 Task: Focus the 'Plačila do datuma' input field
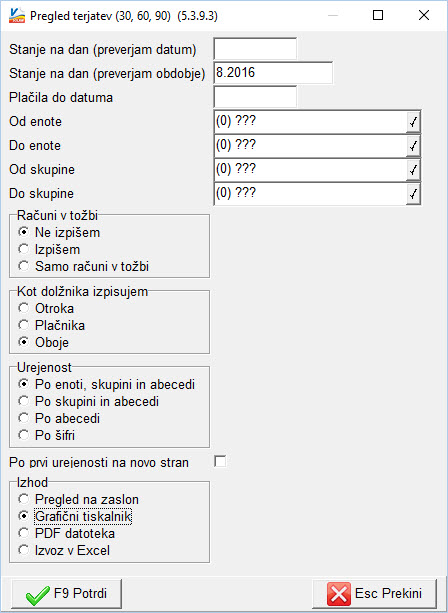pos(255,97)
